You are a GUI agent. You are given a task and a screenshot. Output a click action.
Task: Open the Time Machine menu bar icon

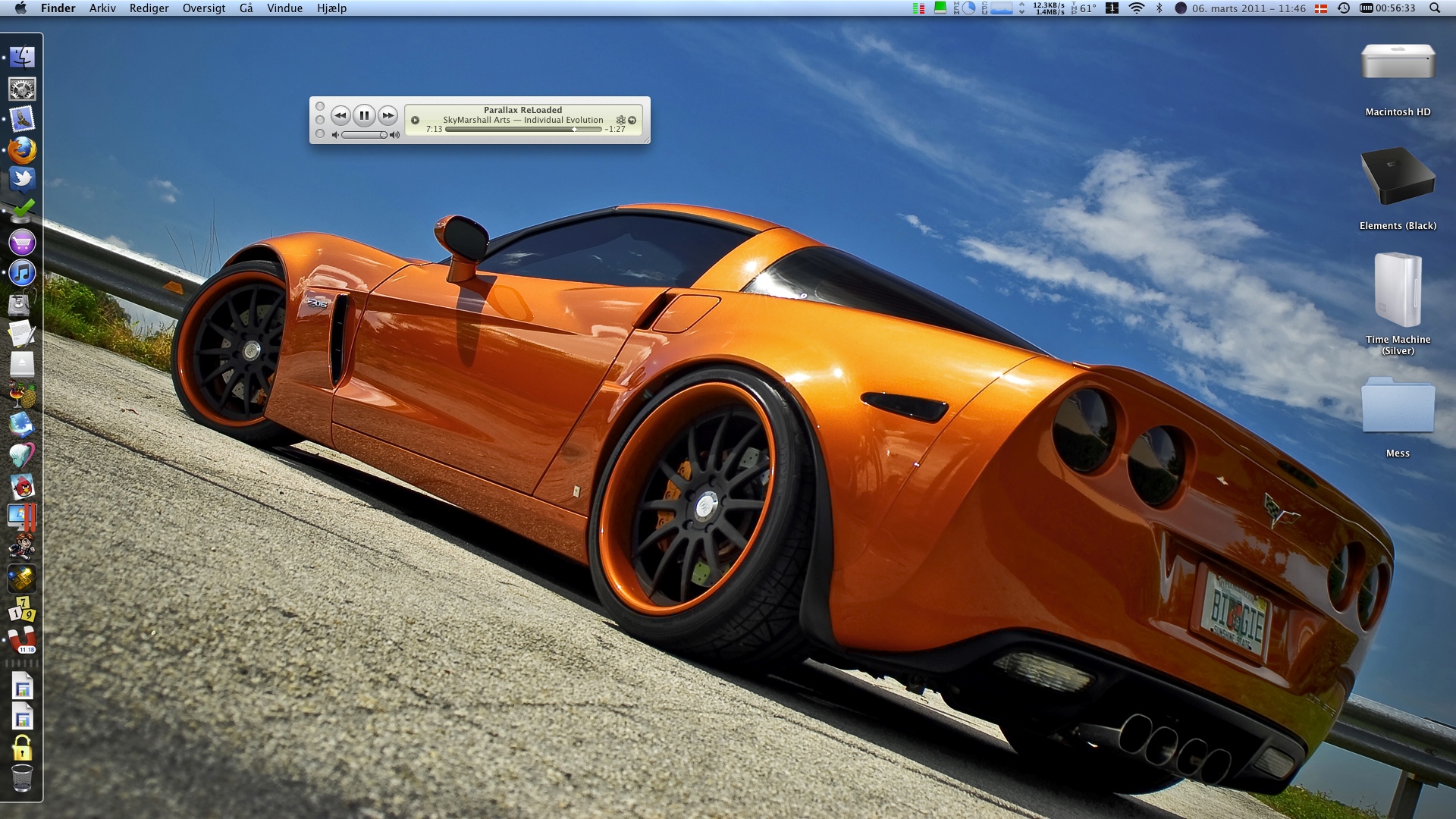click(1343, 8)
